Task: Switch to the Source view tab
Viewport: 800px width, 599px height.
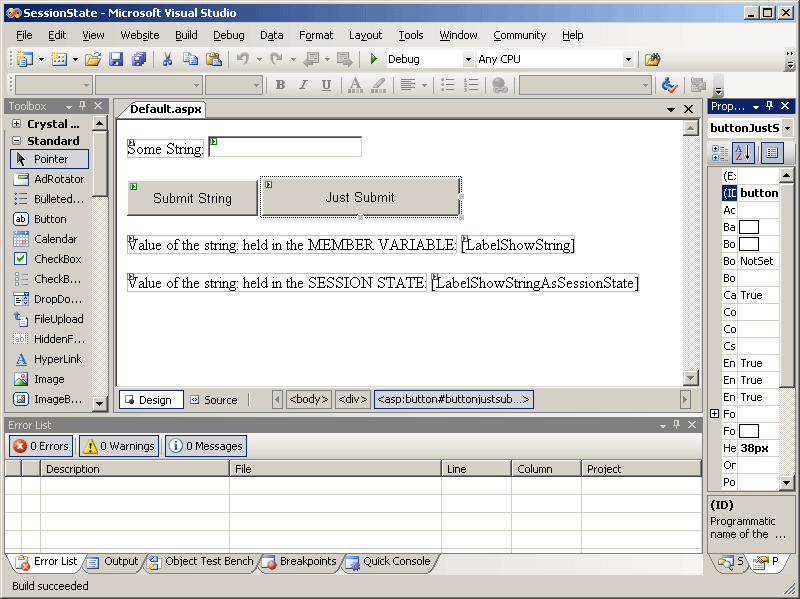Action: (214, 400)
